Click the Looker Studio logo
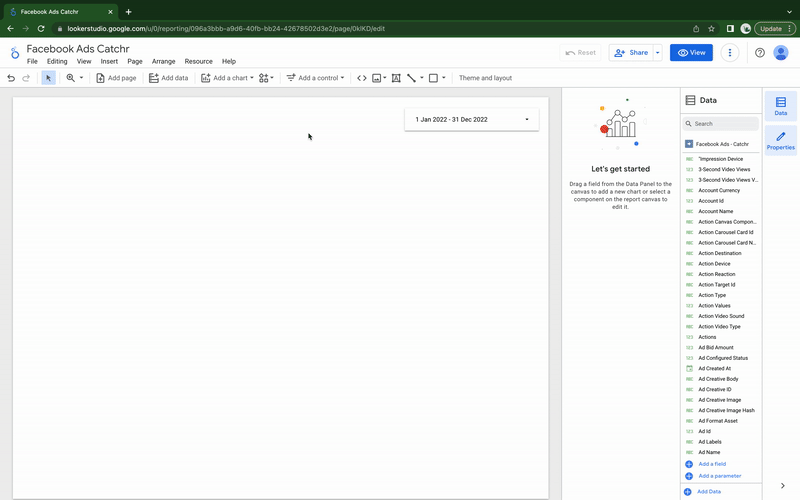The width and height of the screenshot is (800, 500). coord(14,54)
